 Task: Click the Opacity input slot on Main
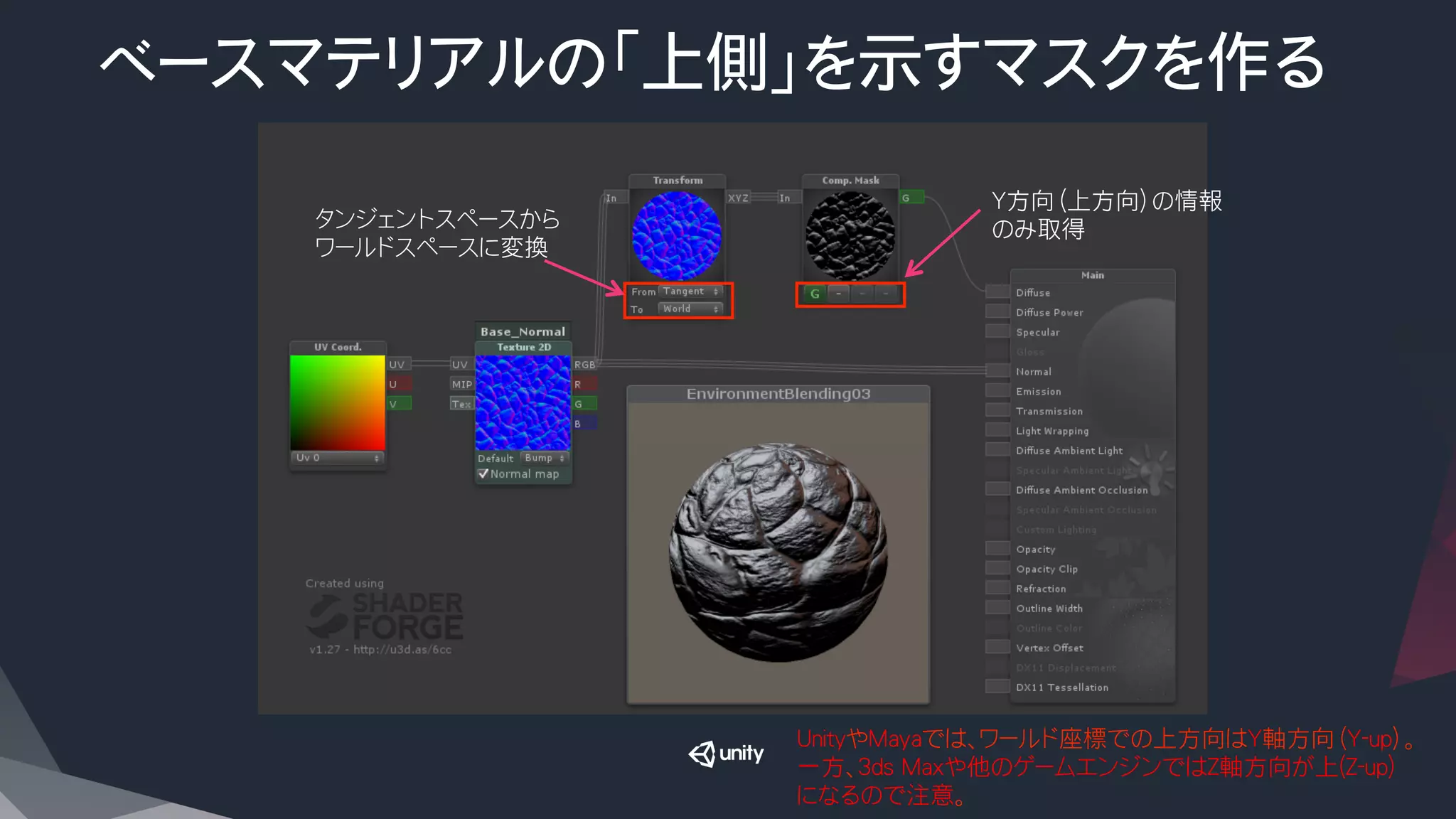coord(998,548)
